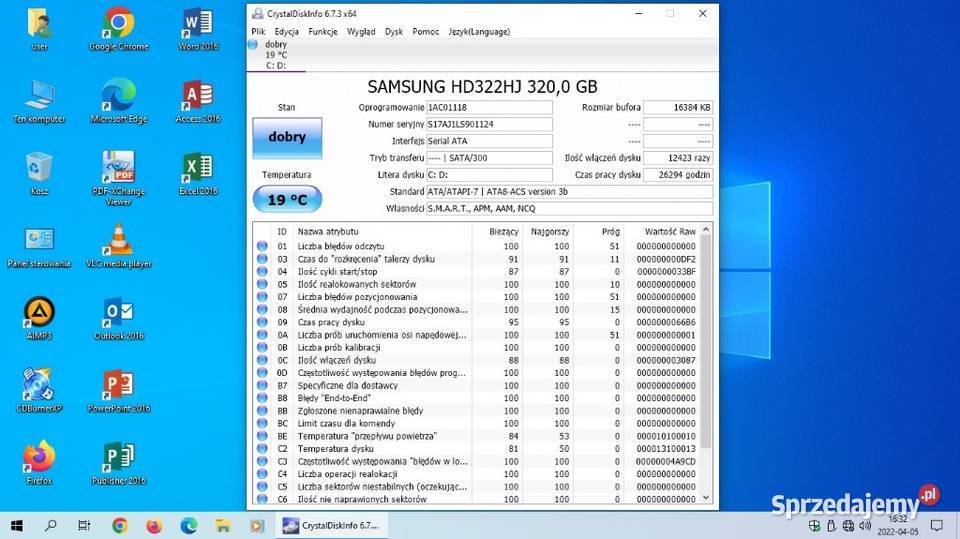Click the Czas pracy dysku value field
960x539 pixels.
[678, 175]
